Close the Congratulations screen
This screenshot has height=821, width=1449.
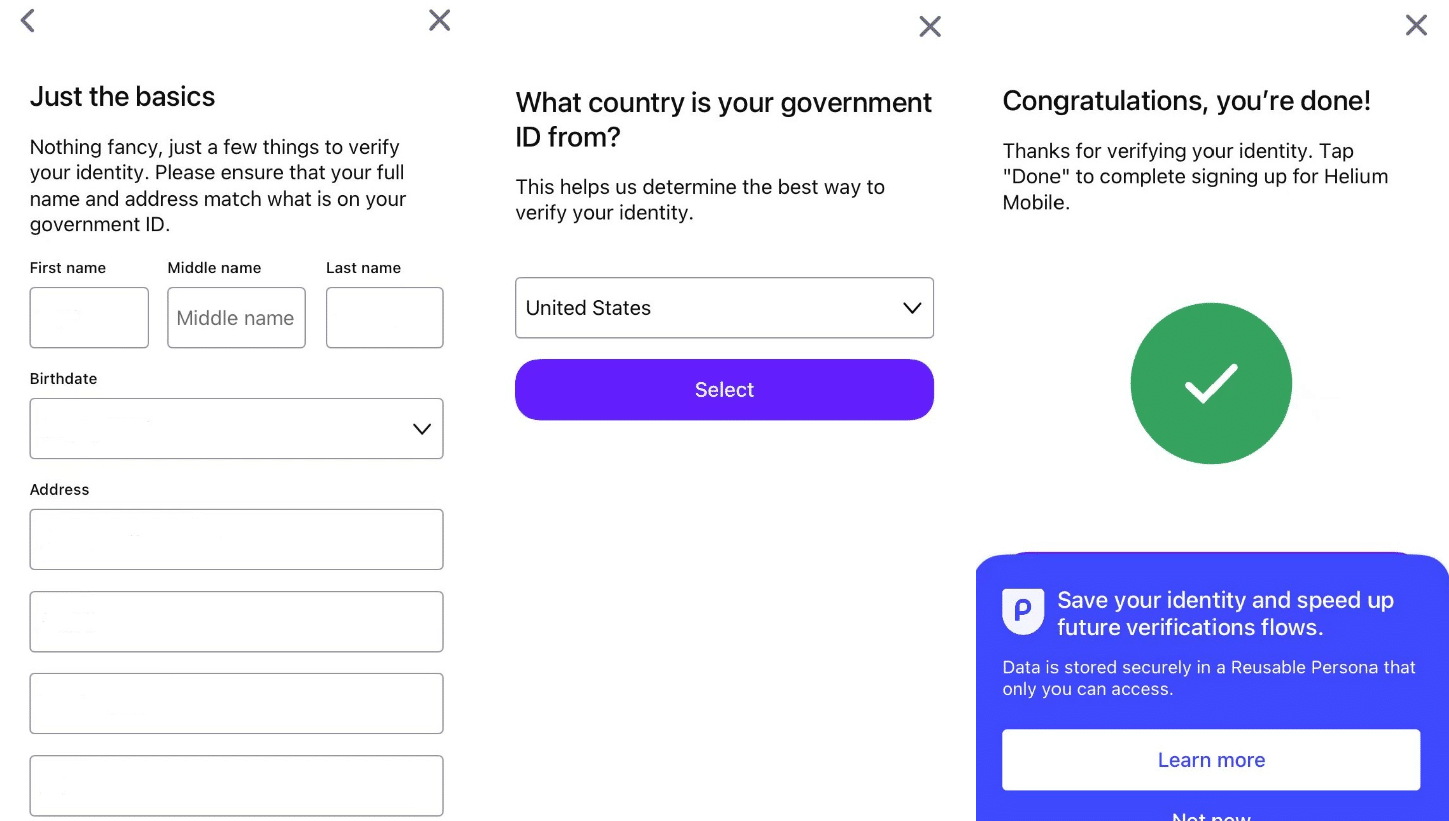(1416, 25)
